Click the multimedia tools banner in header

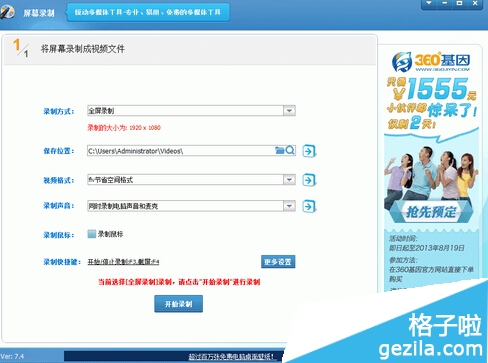(x=148, y=13)
